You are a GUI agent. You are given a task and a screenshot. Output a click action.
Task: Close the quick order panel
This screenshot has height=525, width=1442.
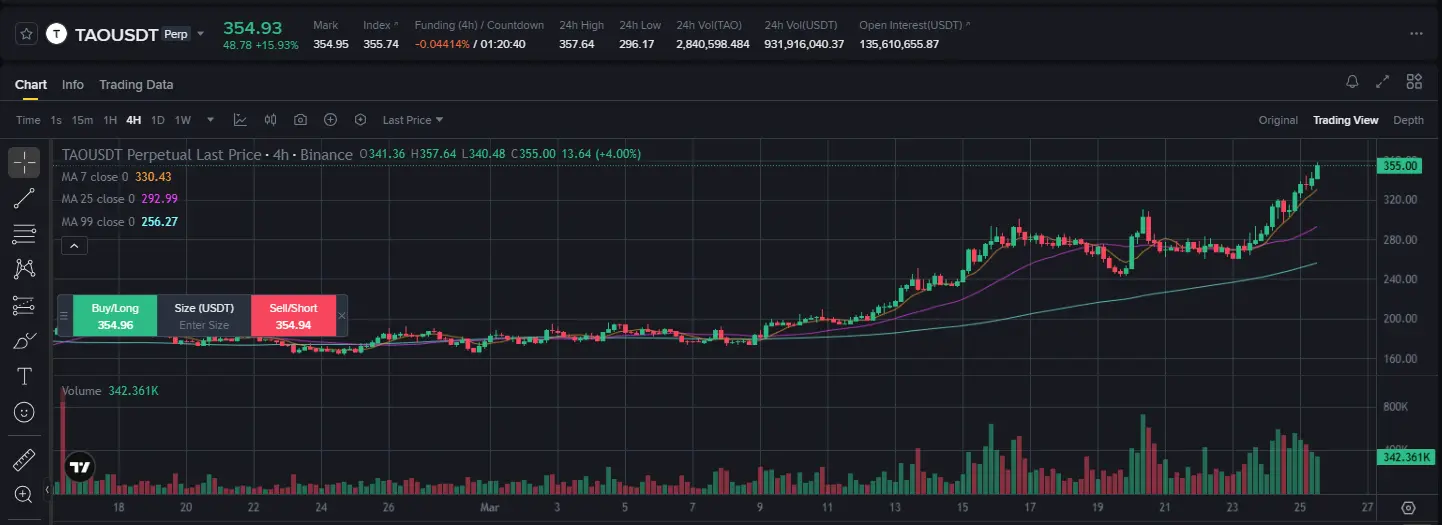pos(342,316)
